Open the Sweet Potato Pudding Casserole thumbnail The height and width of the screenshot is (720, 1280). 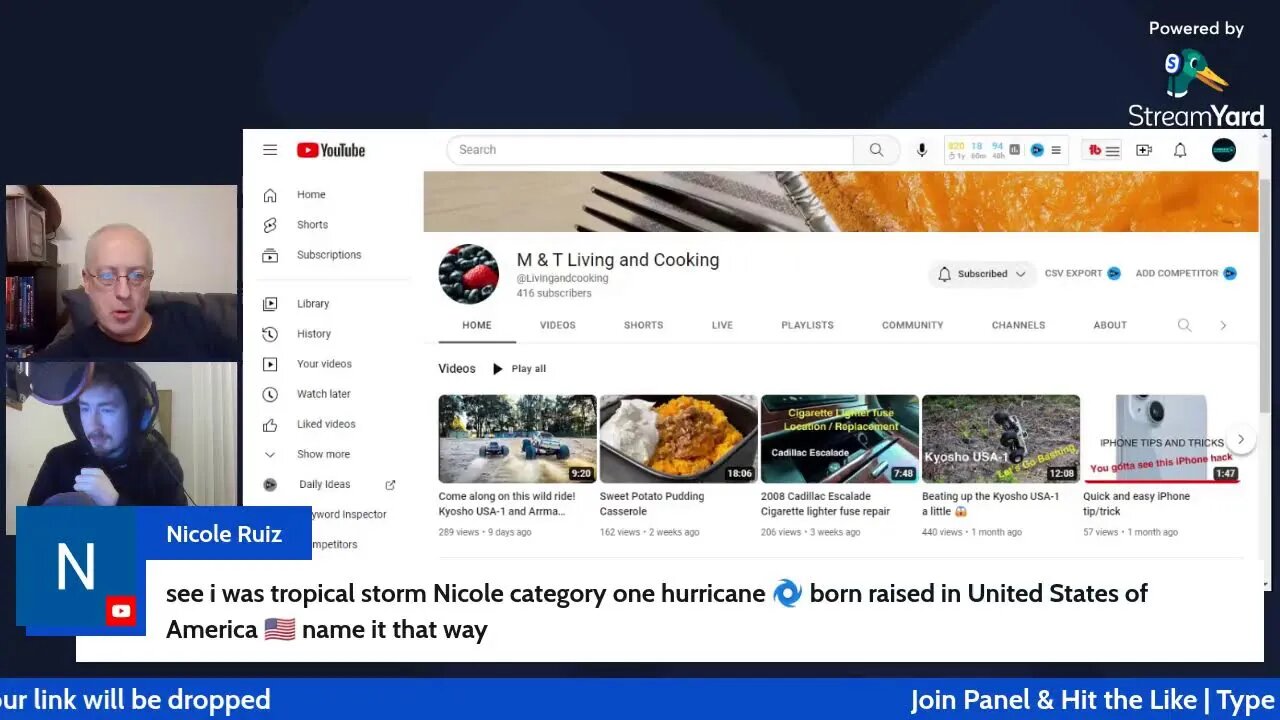[x=678, y=439]
